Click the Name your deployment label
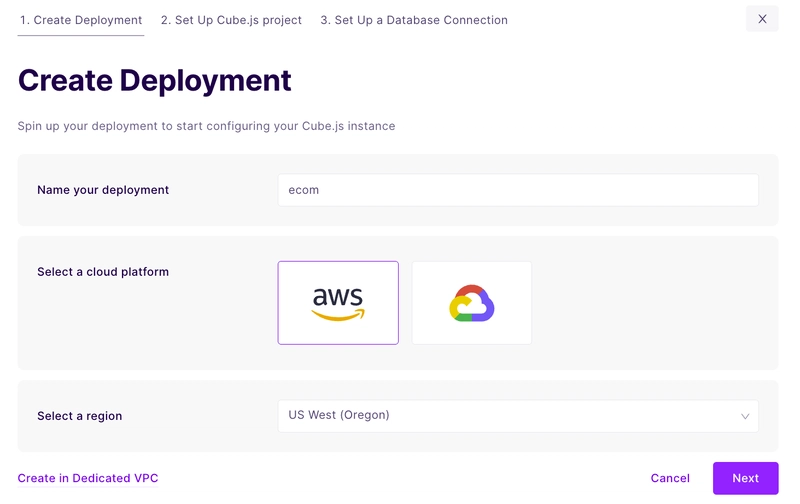800x504 pixels. click(103, 190)
